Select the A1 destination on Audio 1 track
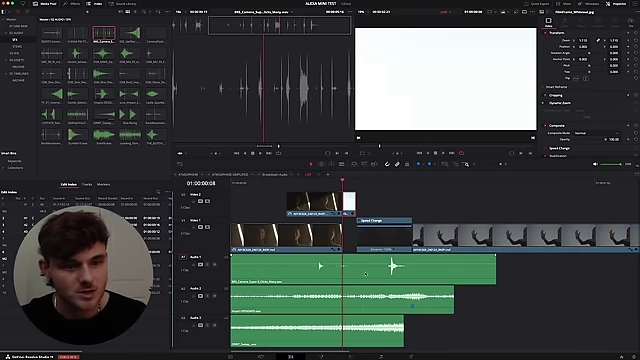Screen dimensions: 640x360 click(183, 257)
